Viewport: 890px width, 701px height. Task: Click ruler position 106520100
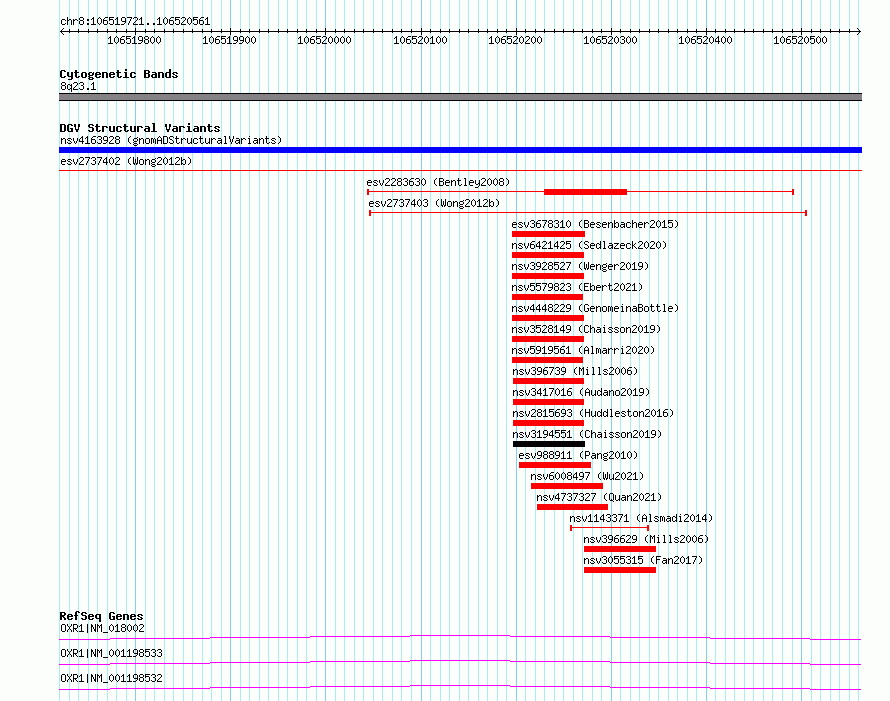[420, 40]
